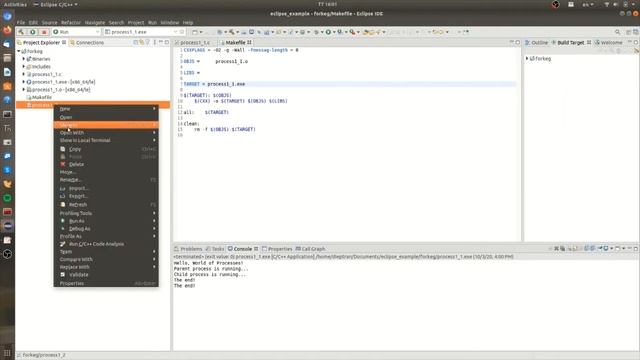Viewport: 640px width, 360px height.
Task: Click Run C/C++ Code Analysis
Action: click(x=106, y=244)
